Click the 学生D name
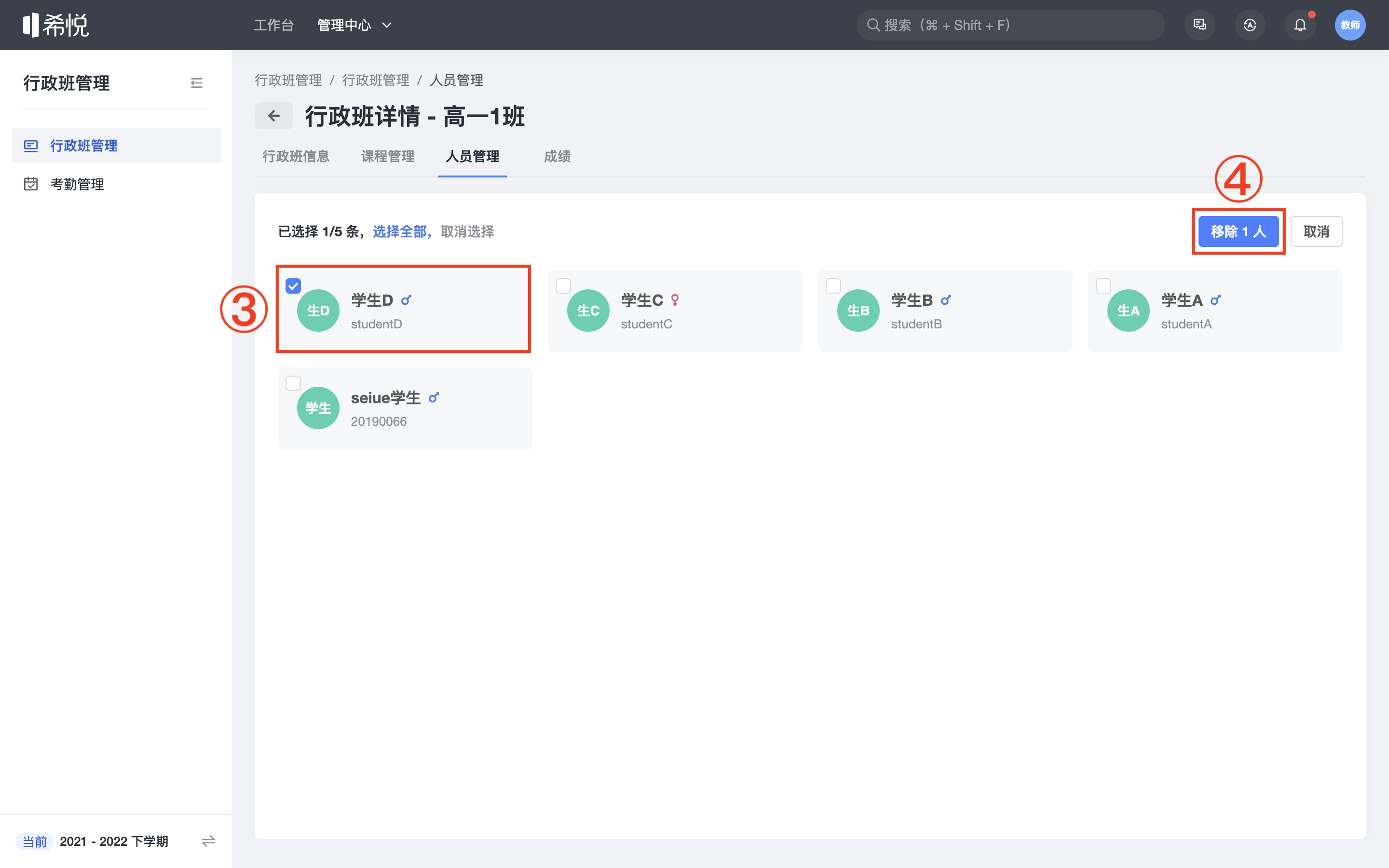This screenshot has width=1389, height=868. 372,300
